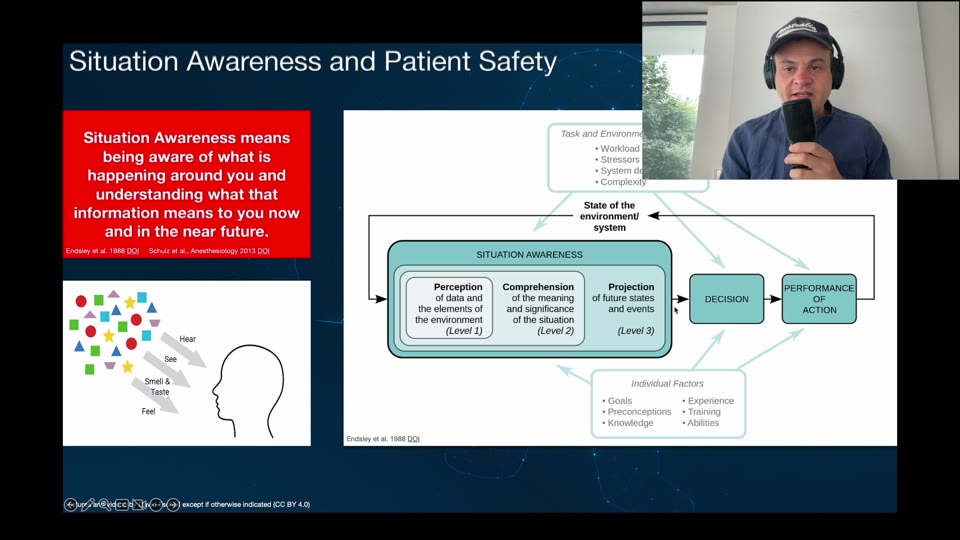Image resolution: width=960 pixels, height=540 pixels.
Task: Click the 'See' arrow label
Action: click(x=170, y=359)
